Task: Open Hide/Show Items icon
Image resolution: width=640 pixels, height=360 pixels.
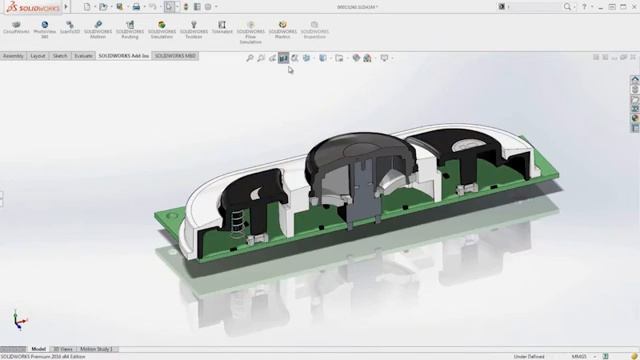Action: pyautogui.click(x=339, y=58)
